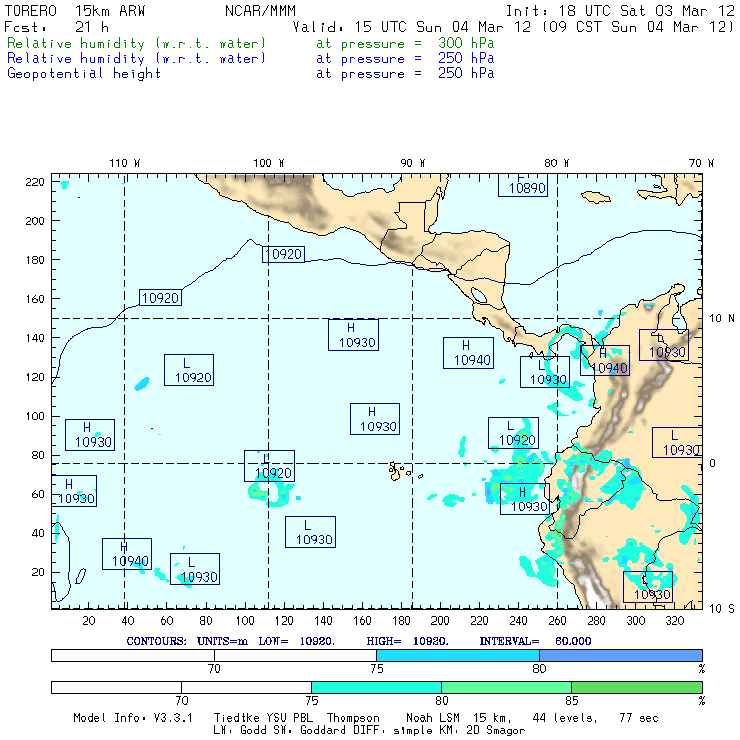Click the 'CONTOURS: UNITS=m' text
740x740 pixels.
pyautogui.click(x=187, y=641)
